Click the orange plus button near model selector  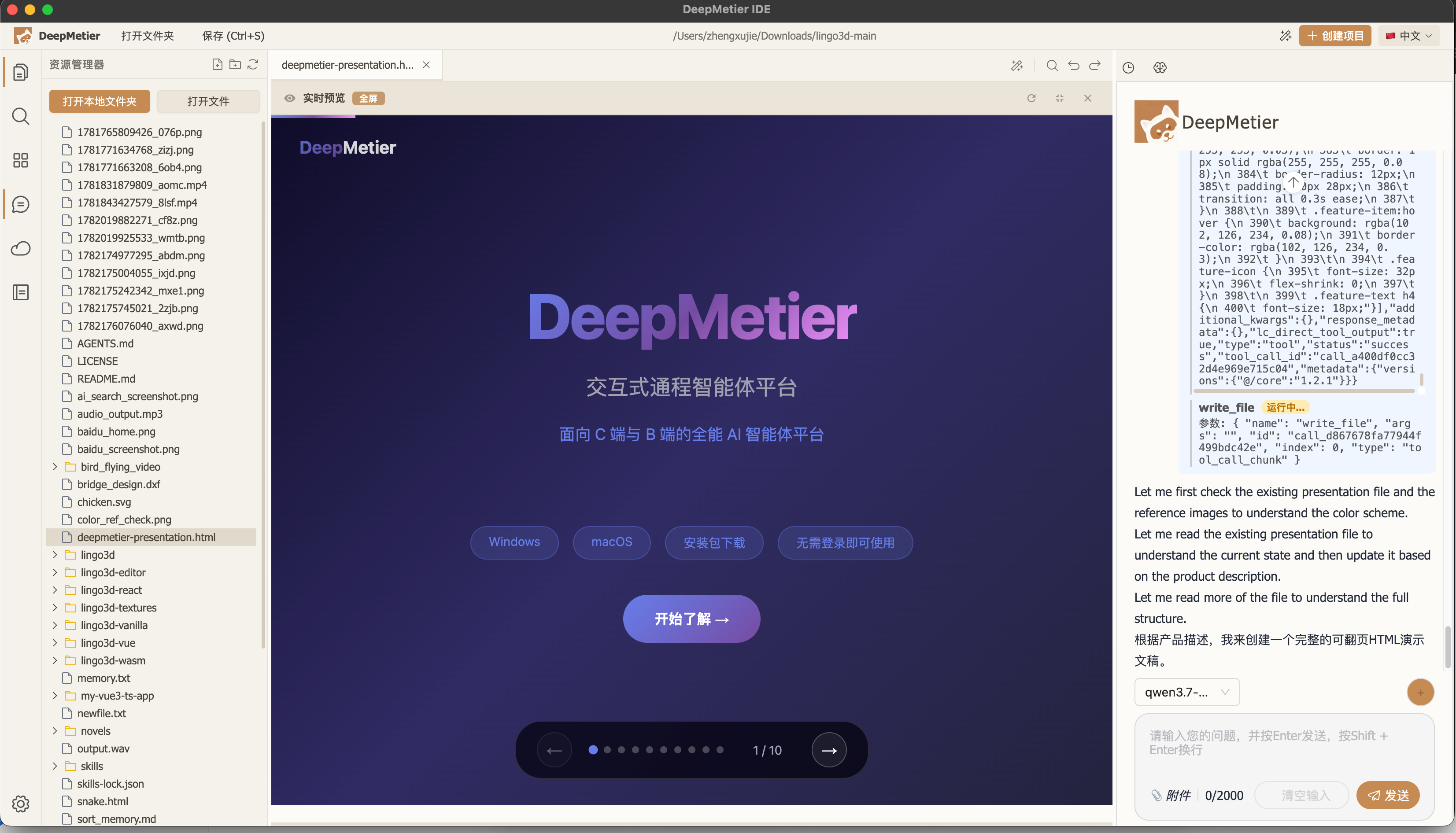point(1420,692)
